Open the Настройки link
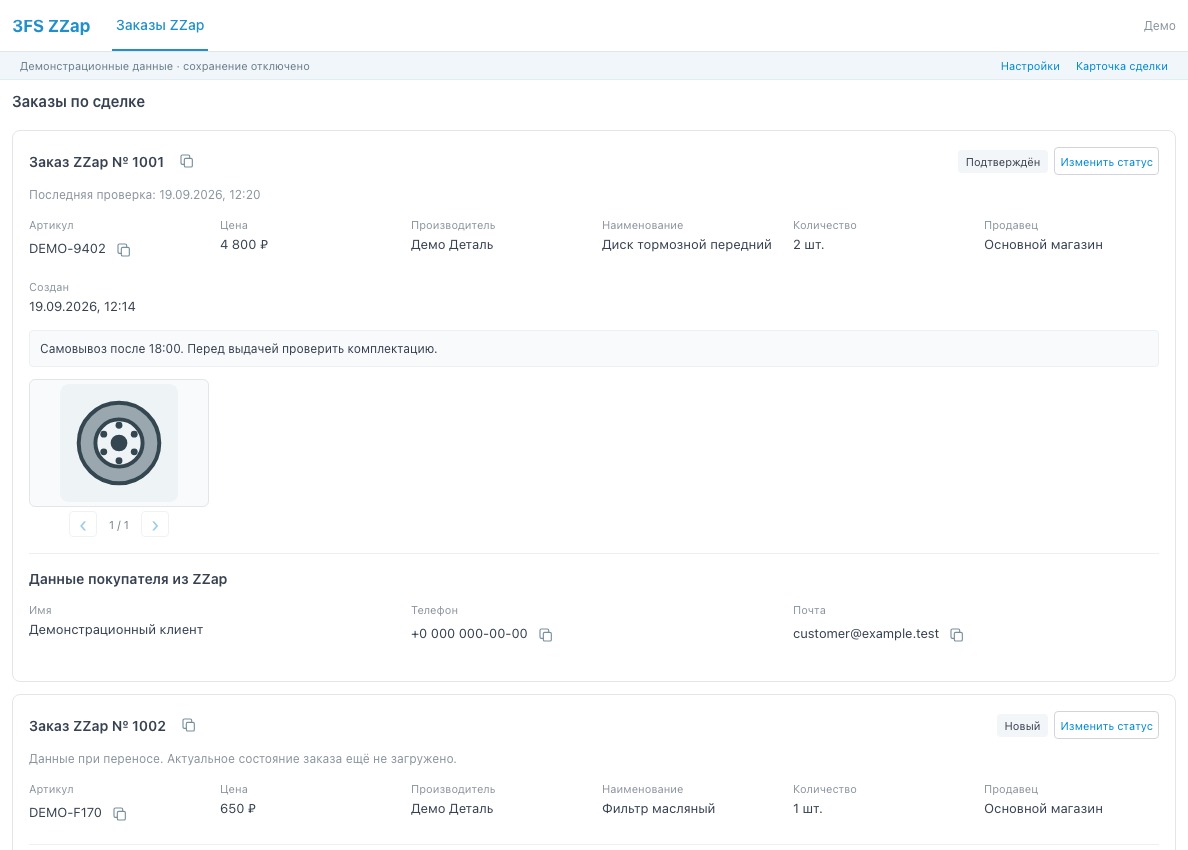The width and height of the screenshot is (1188, 850). pyautogui.click(x=1030, y=66)
